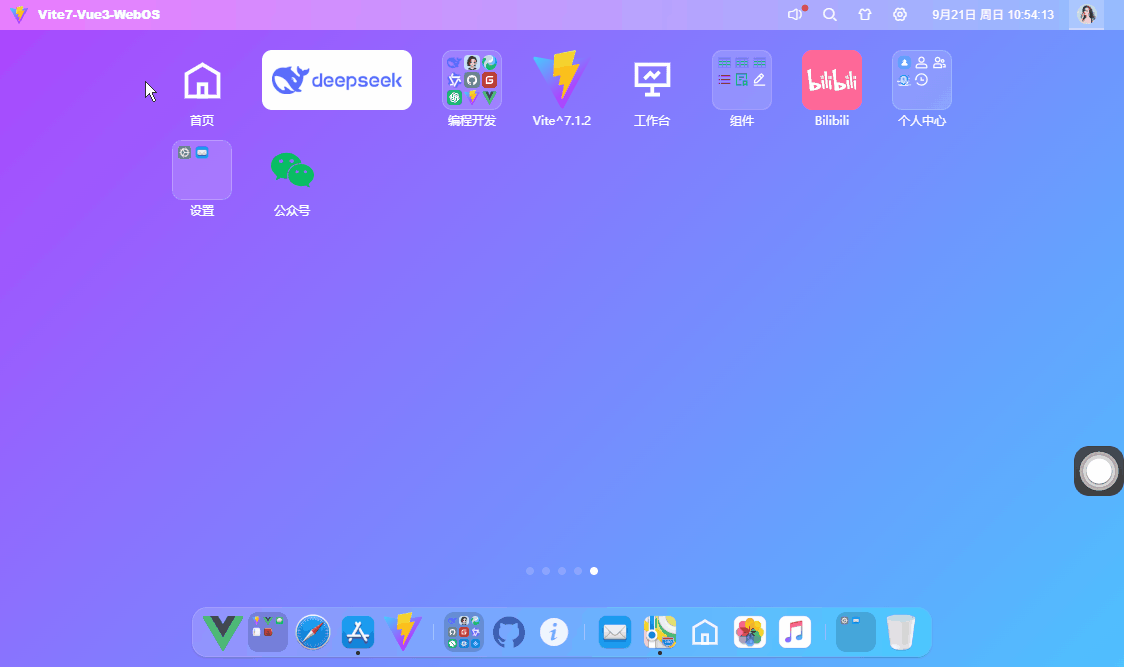
Task: Open the Vite^7.1.2 lightning icon
Action: [561, 79]
